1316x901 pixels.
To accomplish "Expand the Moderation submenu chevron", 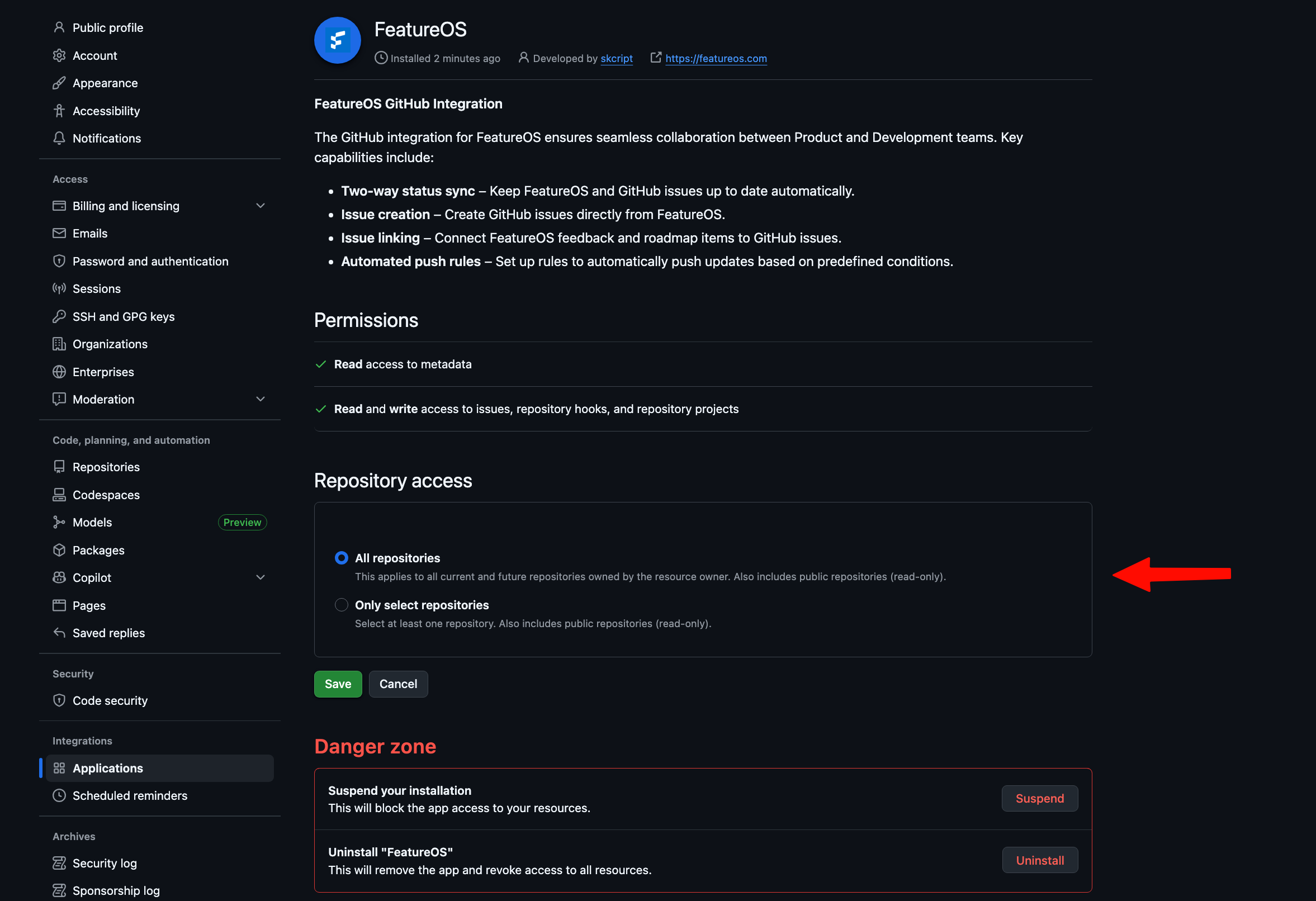I will coord(261,399).
